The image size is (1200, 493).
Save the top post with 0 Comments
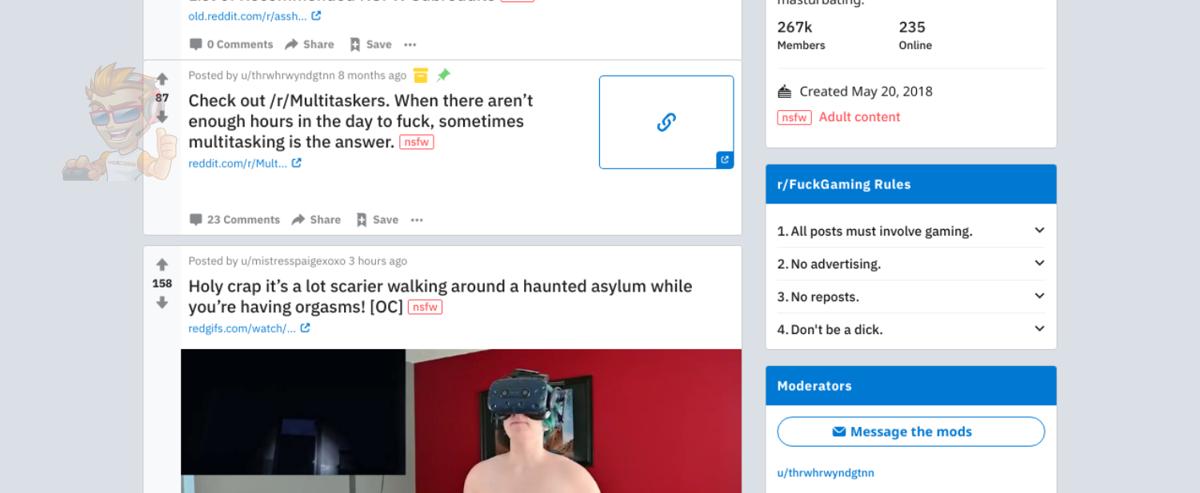[370, 44]
